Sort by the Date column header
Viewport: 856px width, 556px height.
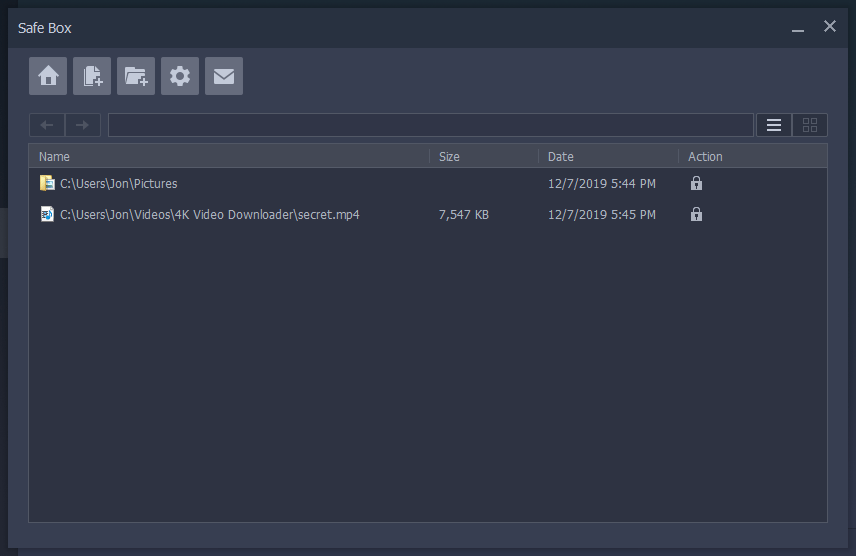tap(609, 156)
